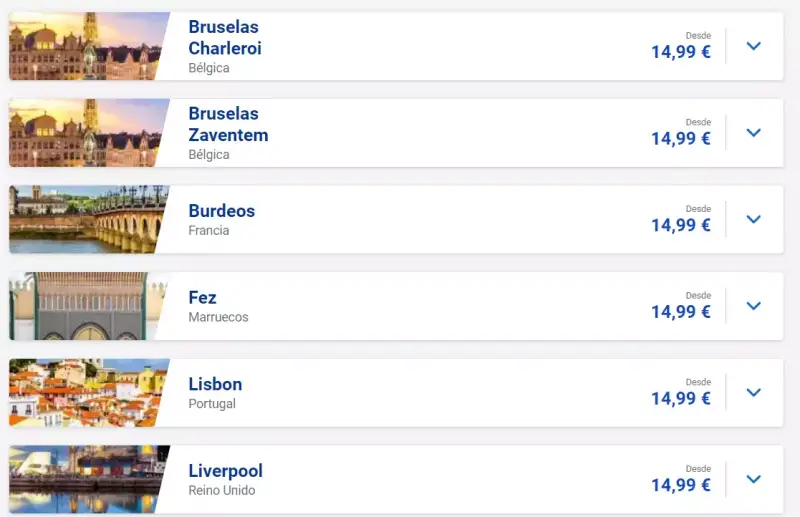Select the Bruselas Charleroi destination title
Screen dimensions: 800x517
[x=225, y=37]
